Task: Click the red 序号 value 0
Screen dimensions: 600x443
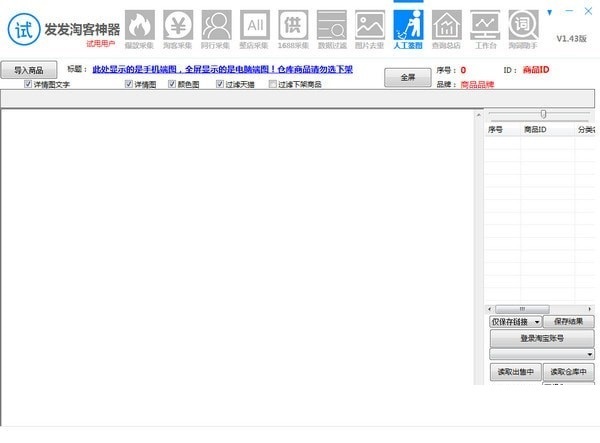Action: click(x=463, y=70)
